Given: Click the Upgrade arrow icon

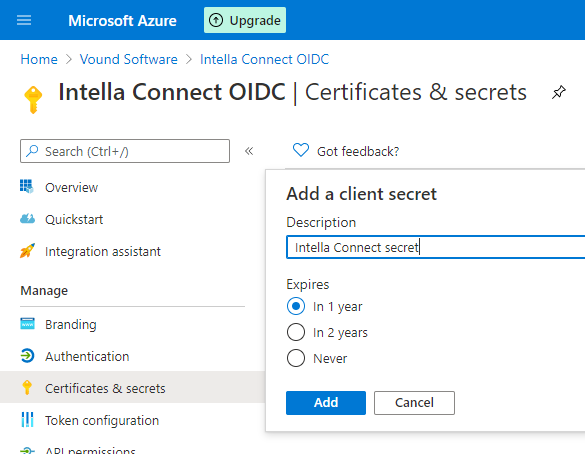Looking at the screenshot, I should pyautogui.click(x=216, y=20).
